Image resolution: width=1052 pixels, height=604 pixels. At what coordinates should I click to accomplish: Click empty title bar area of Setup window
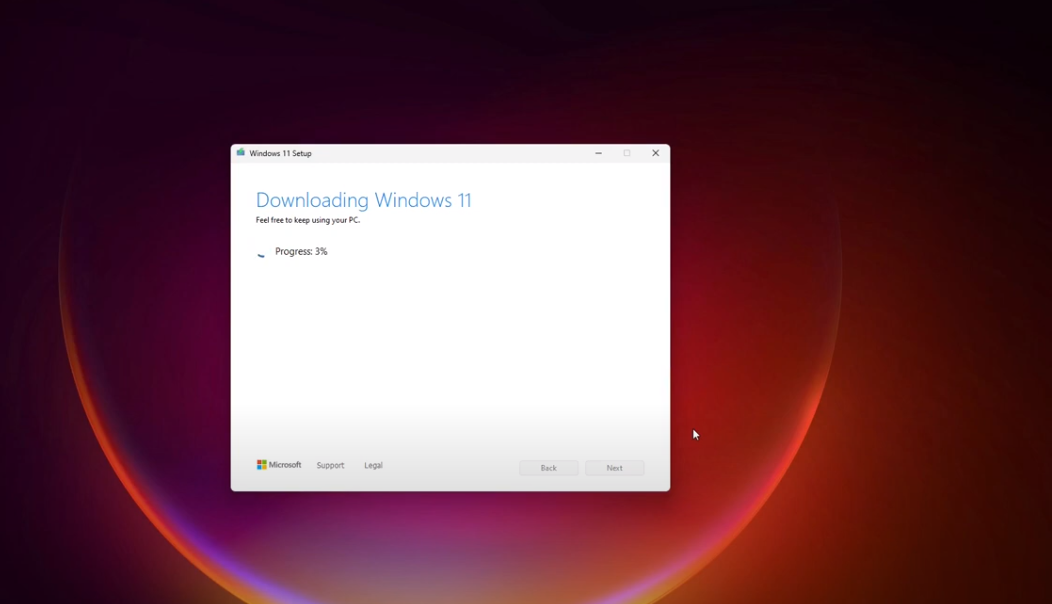tap(450, 153)
